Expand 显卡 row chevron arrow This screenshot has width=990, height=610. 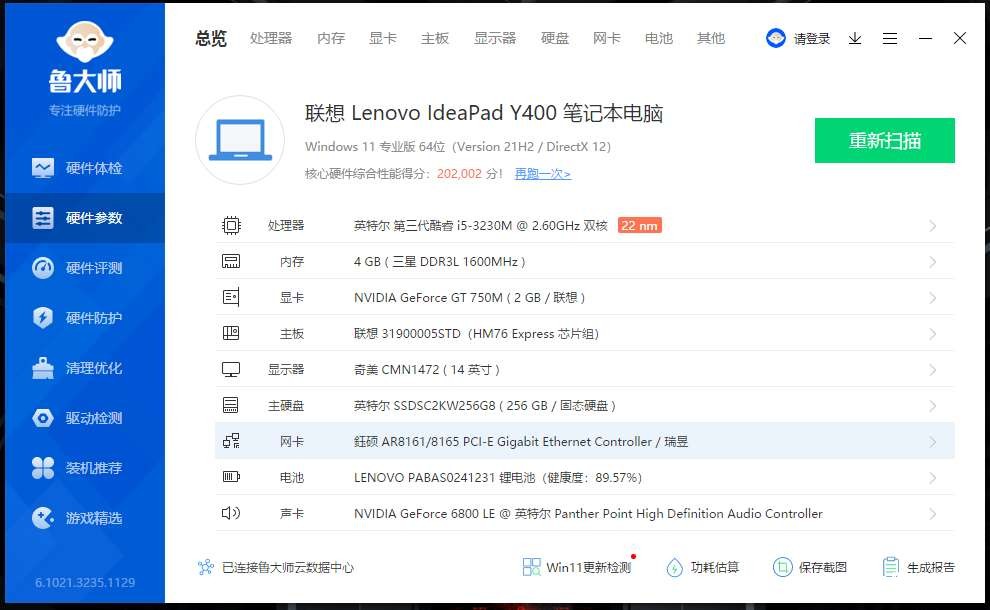point(933,298)
